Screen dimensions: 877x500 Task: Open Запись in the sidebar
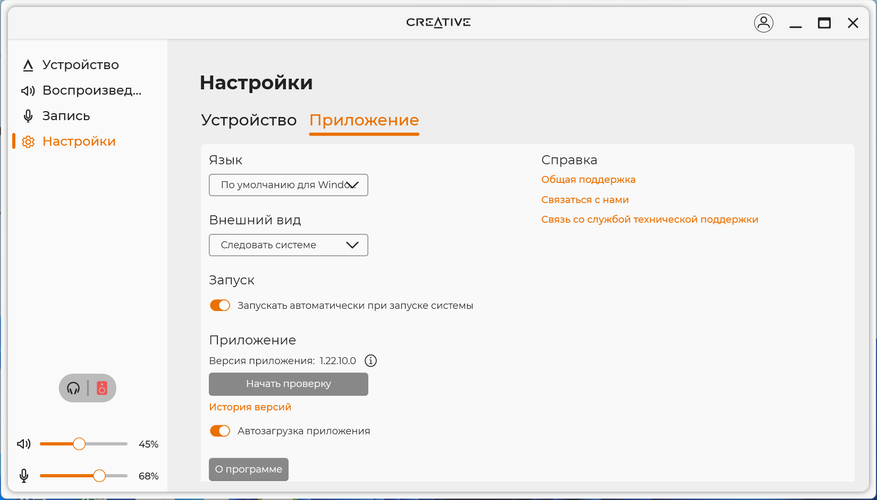pyautogui.click(x=66, y=116)
